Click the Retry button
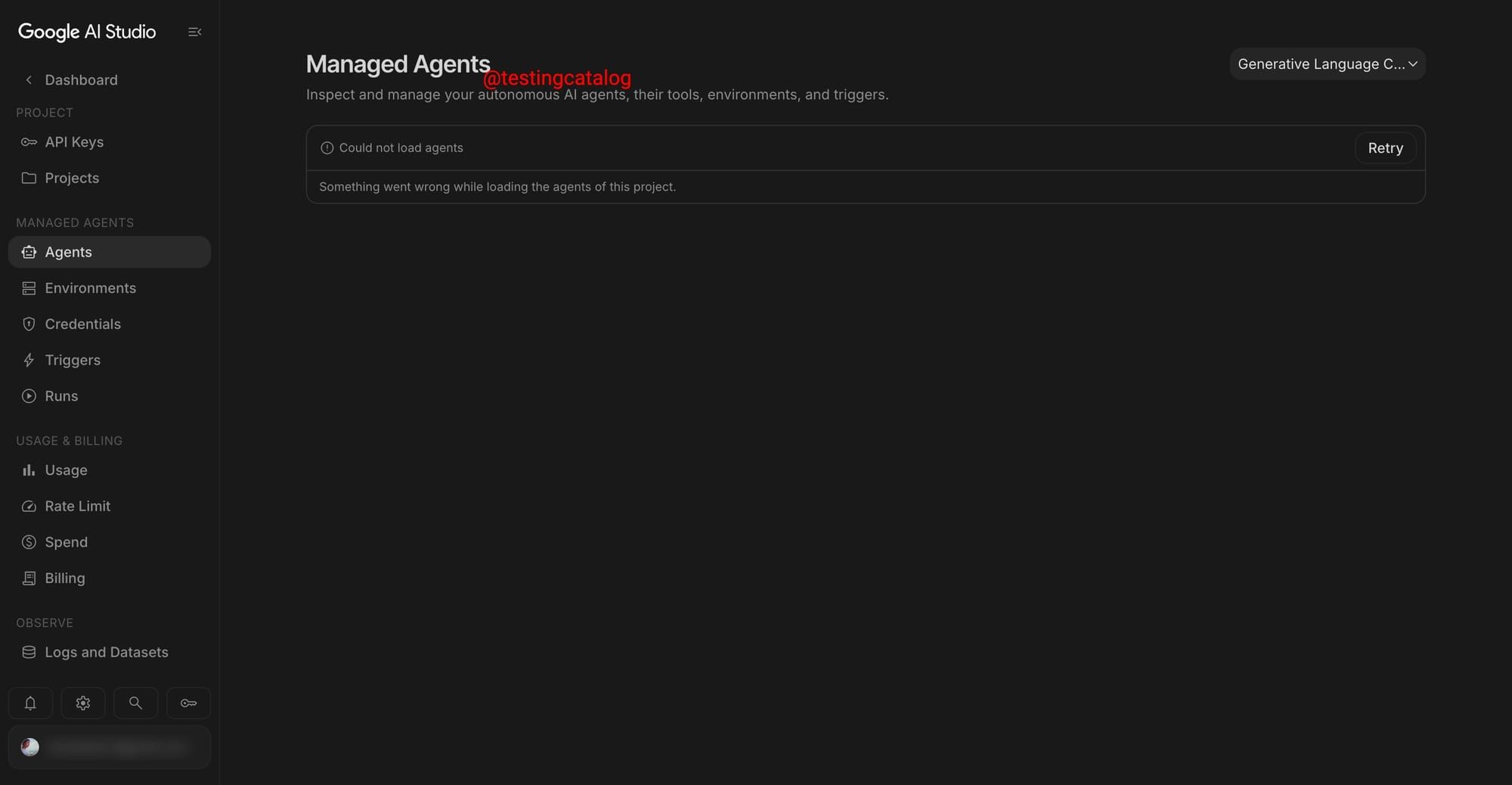 (1385, 148)
